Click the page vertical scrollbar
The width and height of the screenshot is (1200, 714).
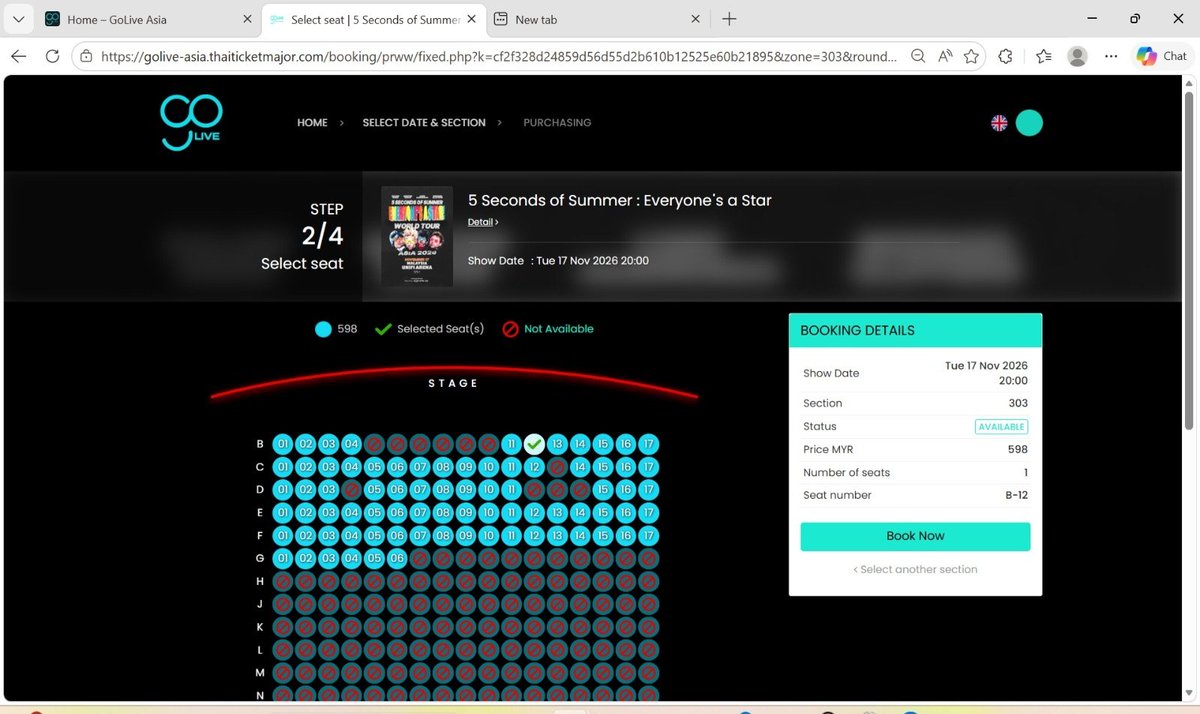(x=1189, y=260)
